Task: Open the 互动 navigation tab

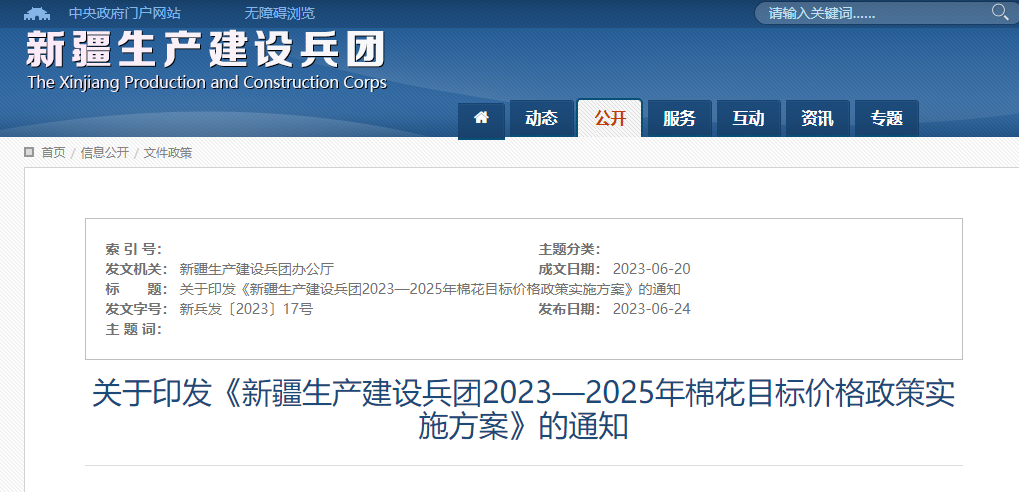Action: tap(748, 118)
